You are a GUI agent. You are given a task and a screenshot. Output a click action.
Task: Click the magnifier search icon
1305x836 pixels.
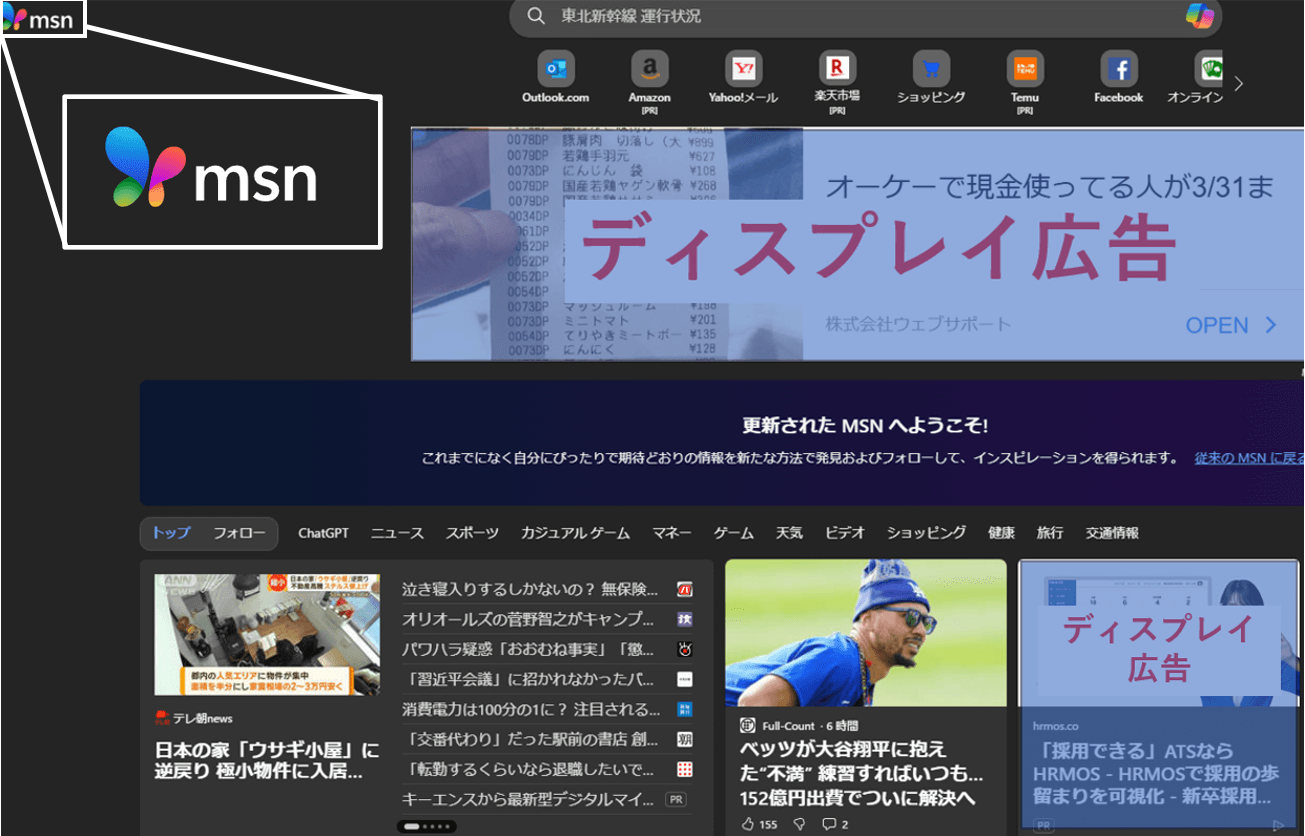pos(536,16)
